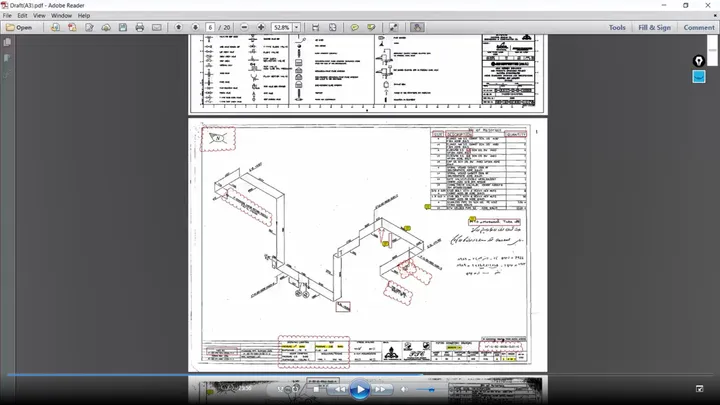
Task: Open the bookmarks panel in left sidebar
Action: [x=7, y=58]
